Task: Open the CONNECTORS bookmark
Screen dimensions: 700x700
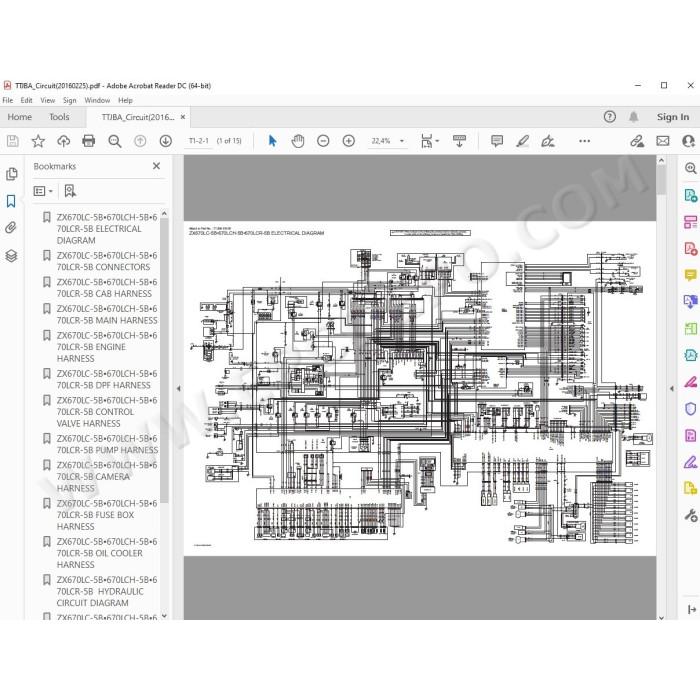Action: click(x=107, y=261)
